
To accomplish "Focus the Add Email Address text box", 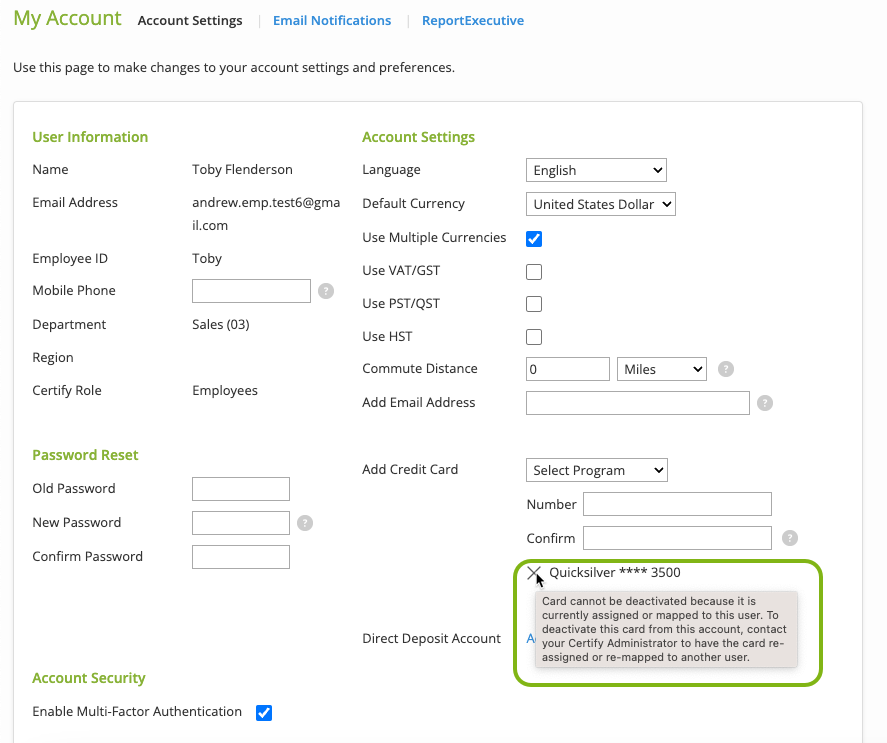I will [637, 403].
